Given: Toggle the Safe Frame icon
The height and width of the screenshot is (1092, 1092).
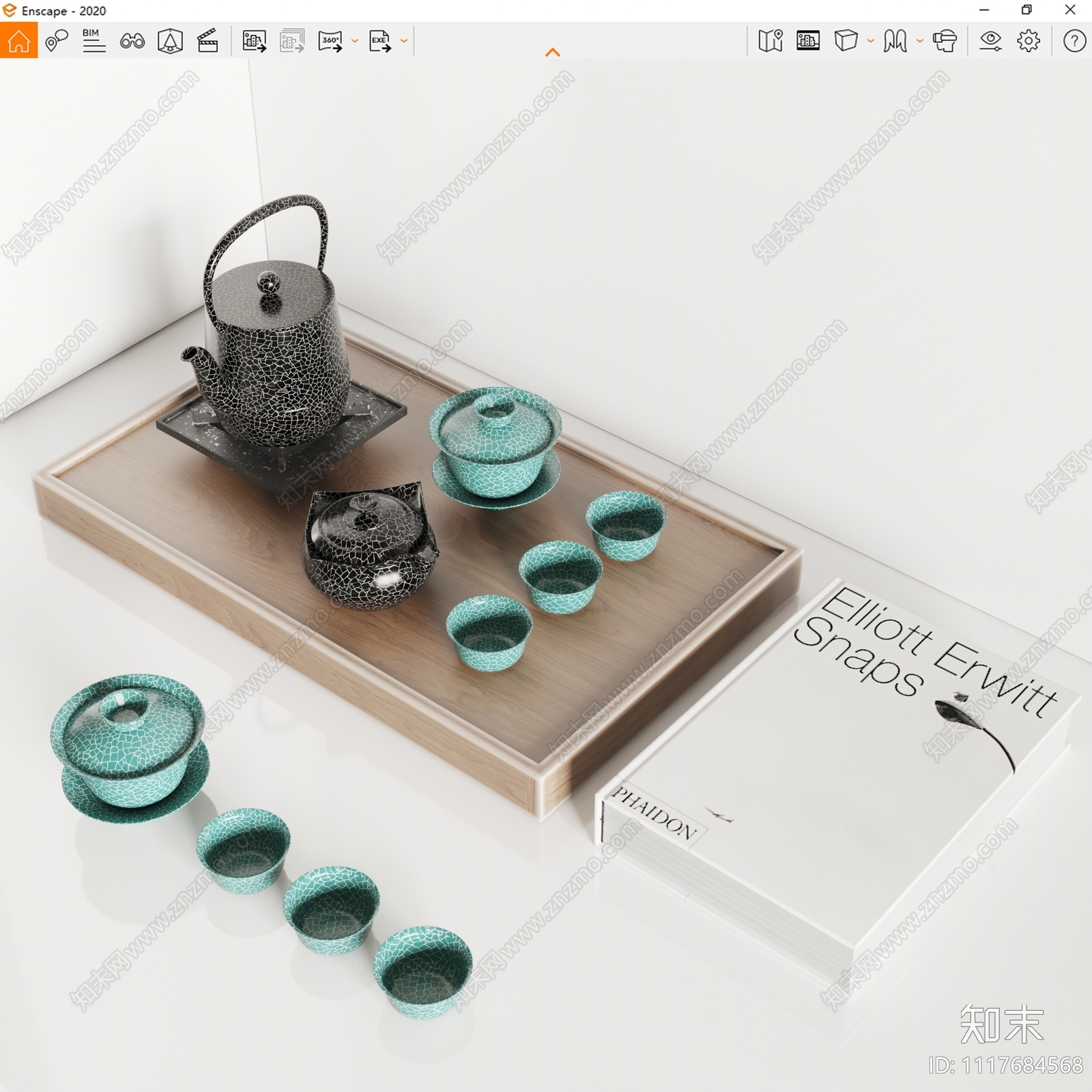Looking at the screenshot, I should pyautogui.click(x=808, y=41).
